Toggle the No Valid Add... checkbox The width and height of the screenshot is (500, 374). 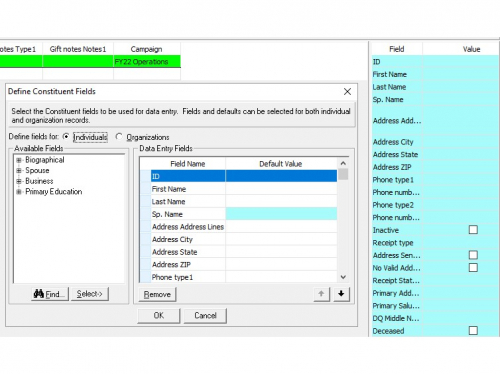pos(473,268)
